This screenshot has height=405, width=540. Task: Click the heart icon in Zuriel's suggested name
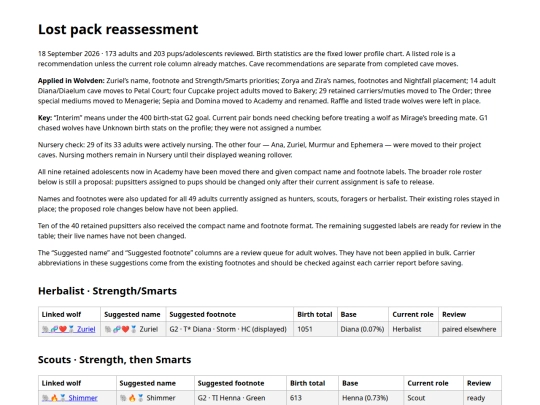pyautogui.click(x=125, y=329)
